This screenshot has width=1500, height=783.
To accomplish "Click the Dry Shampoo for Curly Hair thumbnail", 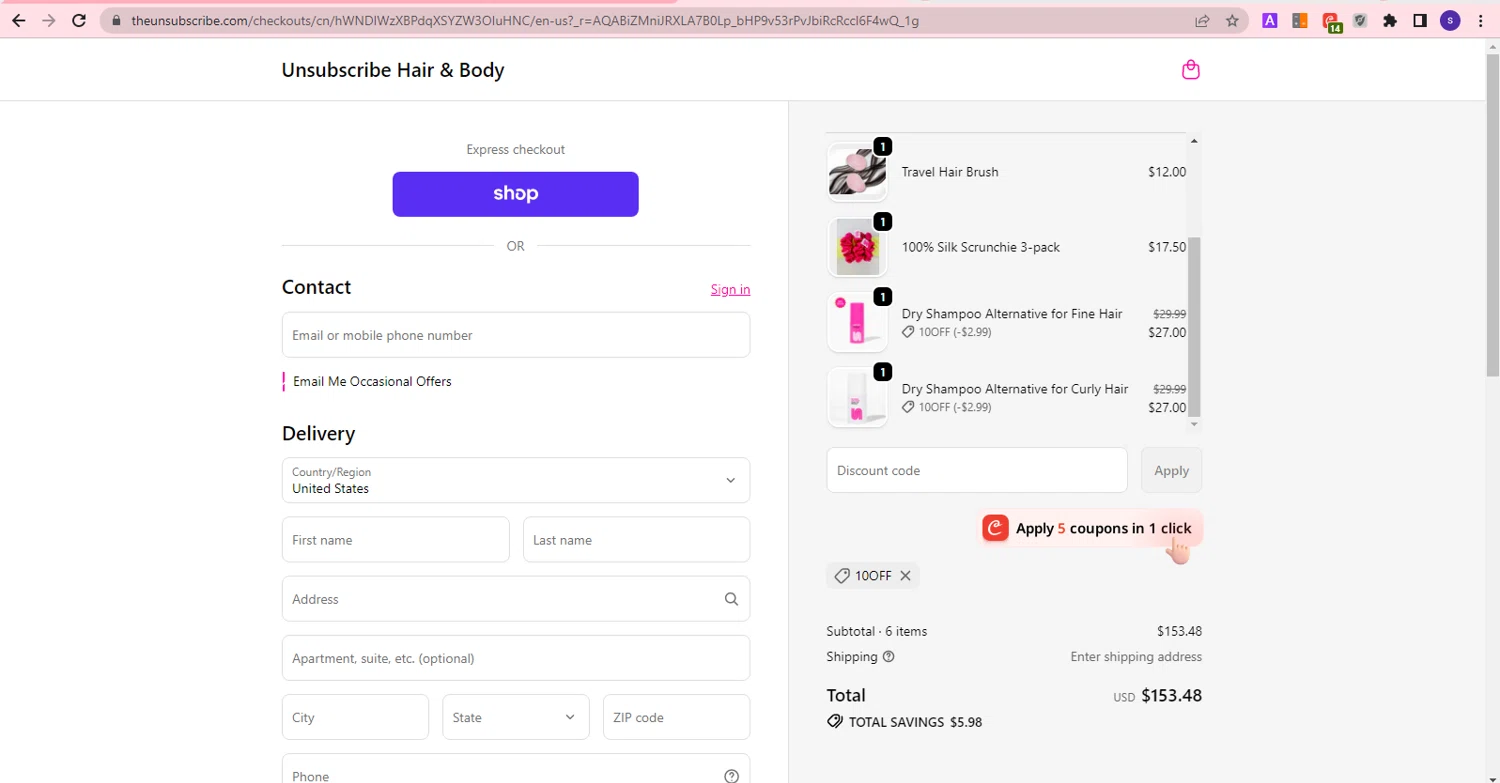I will (857, 397).
